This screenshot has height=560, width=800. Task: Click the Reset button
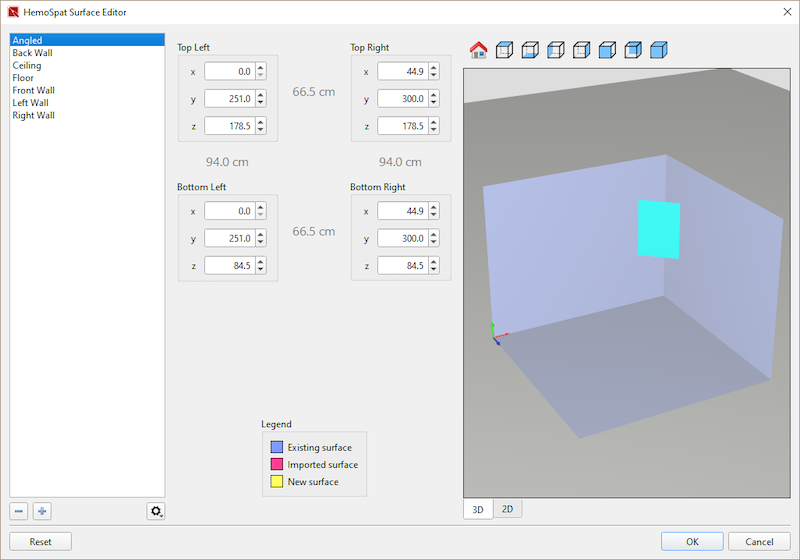tap(40, 542)
